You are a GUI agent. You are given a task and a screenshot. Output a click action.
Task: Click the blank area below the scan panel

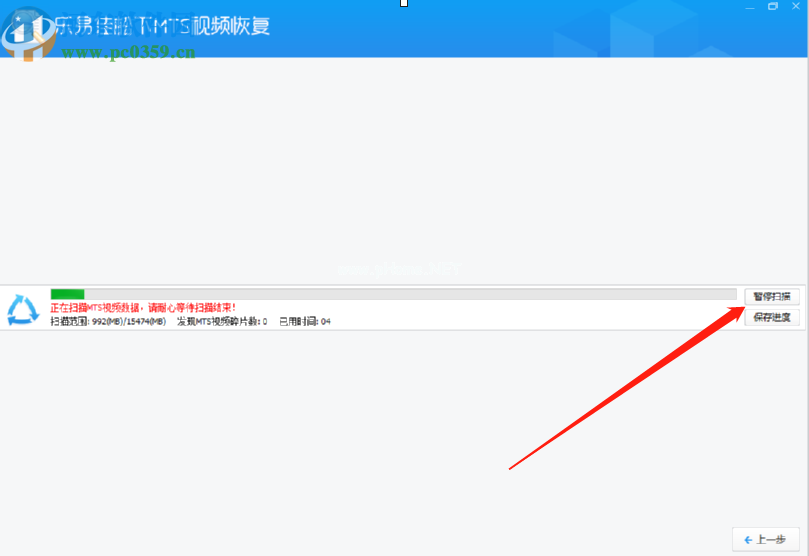click(300, 430)
